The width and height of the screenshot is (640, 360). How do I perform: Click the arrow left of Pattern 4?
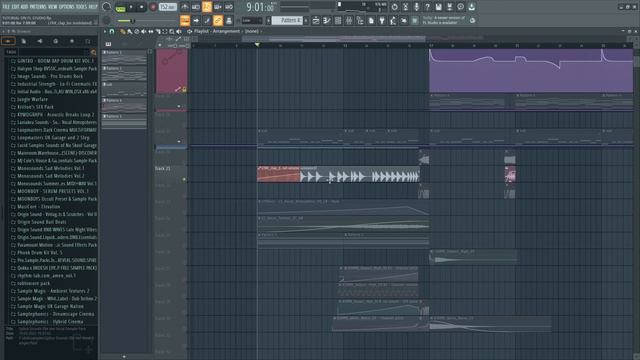coord(268,20)
